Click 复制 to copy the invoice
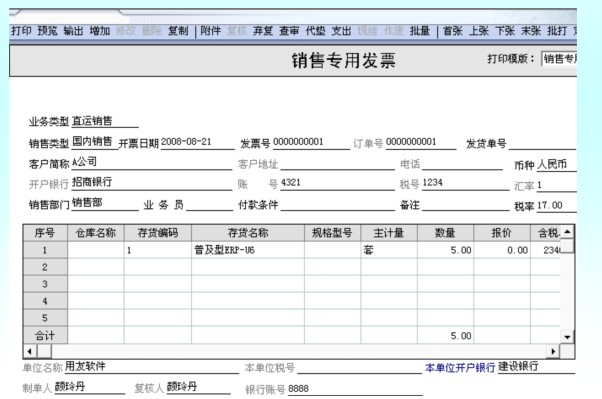Image resolution: width=602 pixels, height=399 pixels. coord(178,31)
